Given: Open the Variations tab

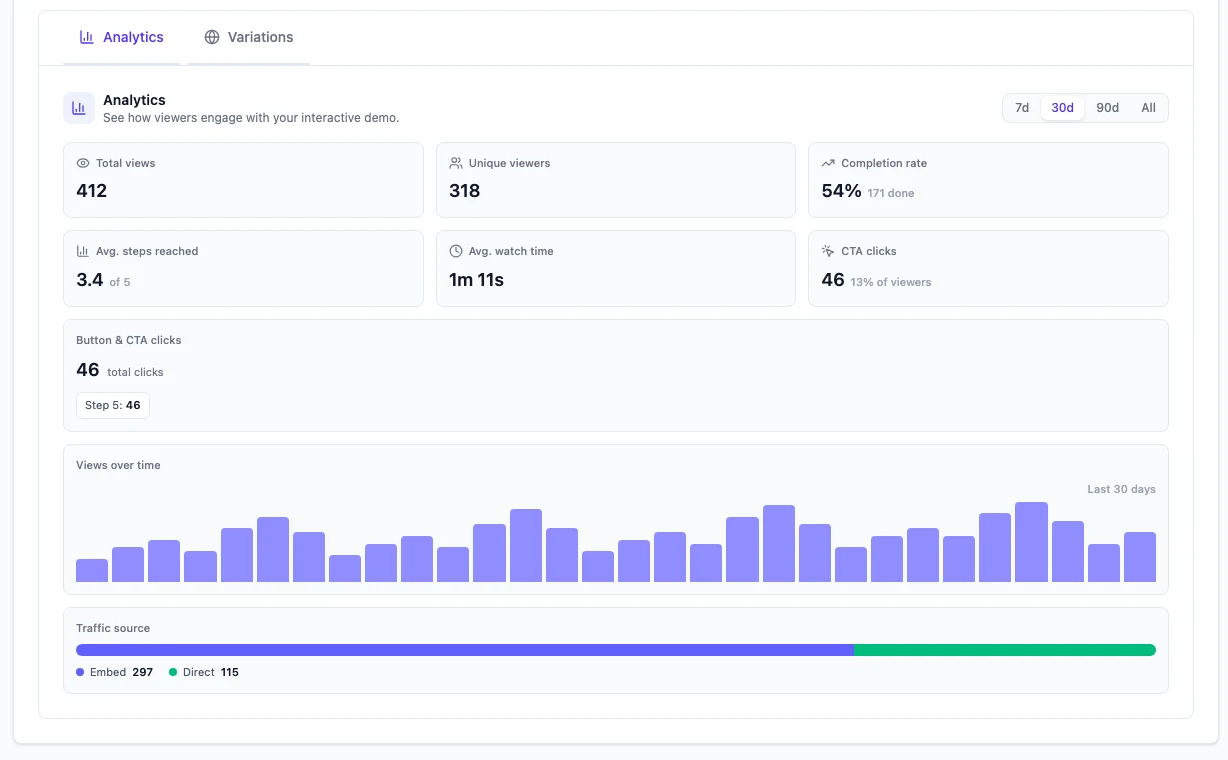Looking at the screenshot, I should 249,37.
